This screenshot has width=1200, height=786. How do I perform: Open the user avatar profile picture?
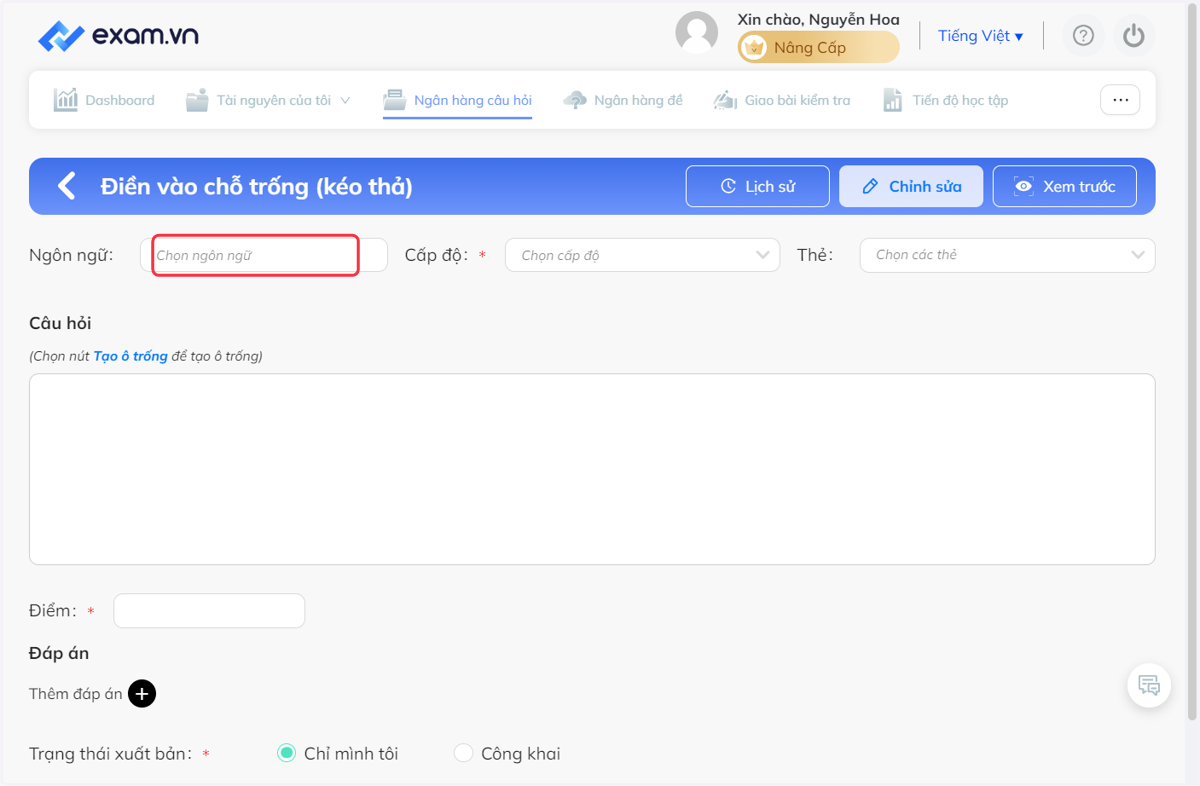click(x=697, y=33)
